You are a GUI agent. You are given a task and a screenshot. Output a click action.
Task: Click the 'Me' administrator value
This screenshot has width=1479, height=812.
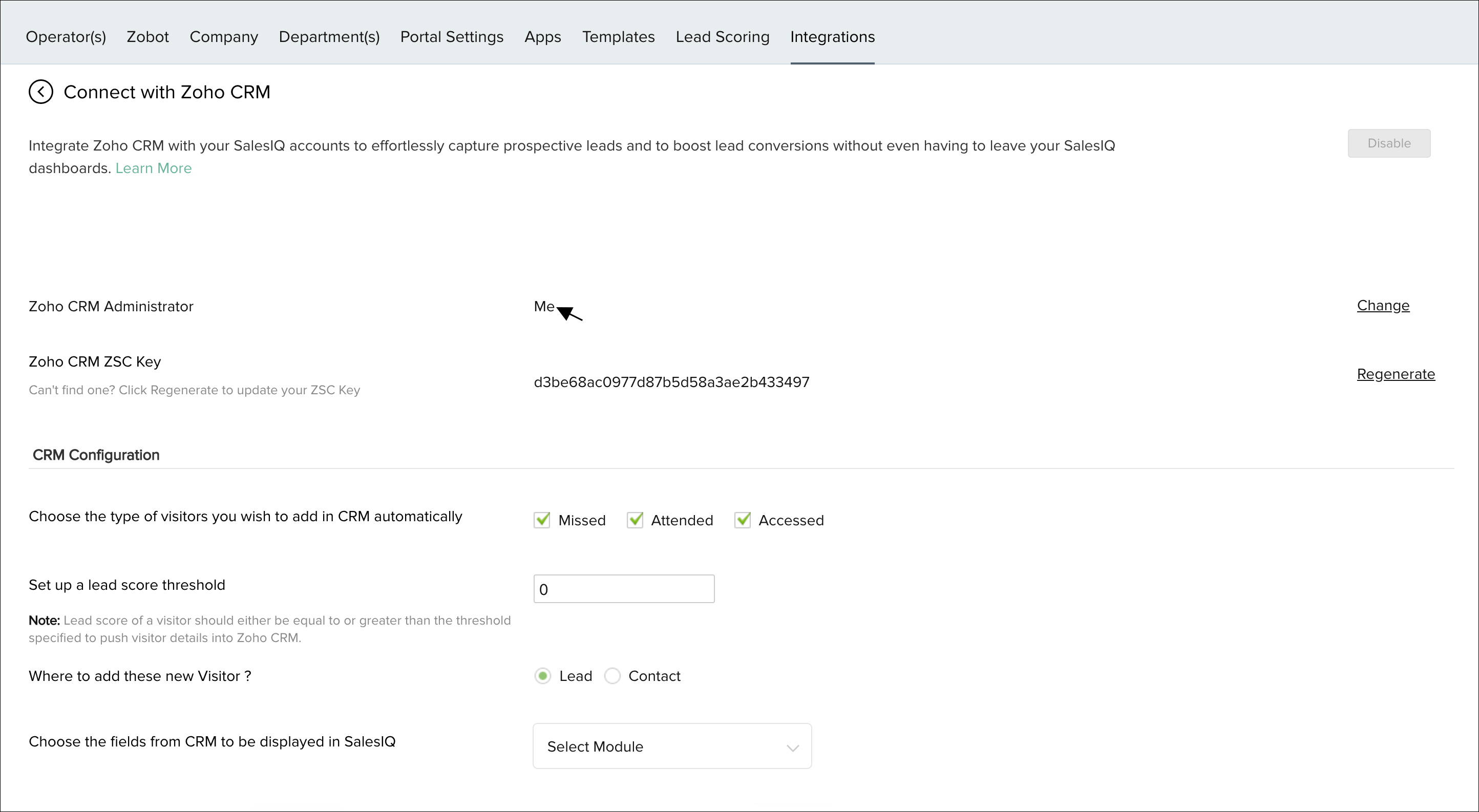tap(544, 307)
